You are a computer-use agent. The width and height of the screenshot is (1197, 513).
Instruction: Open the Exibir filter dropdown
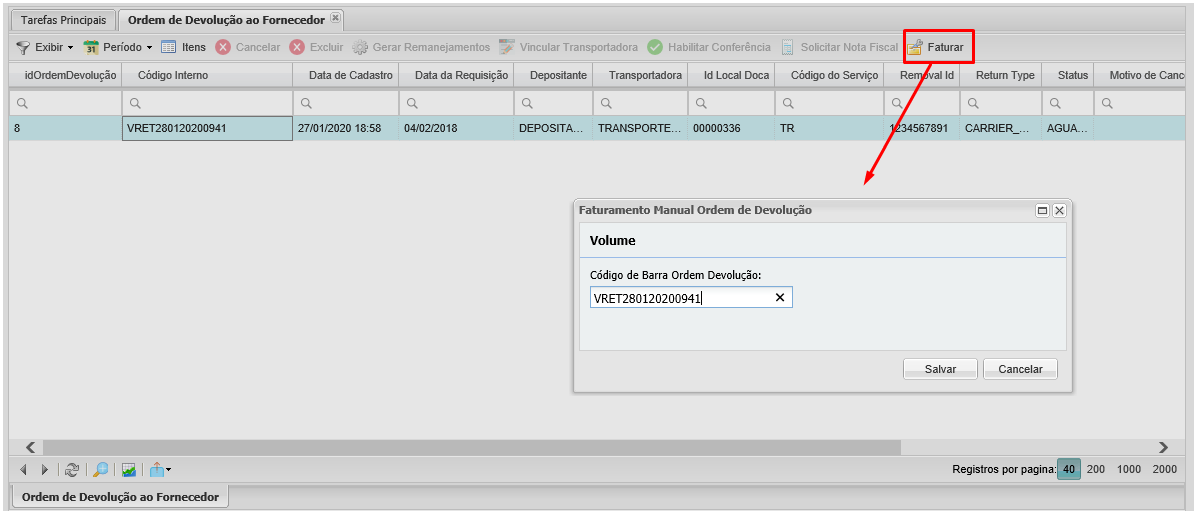coord(45,47)
